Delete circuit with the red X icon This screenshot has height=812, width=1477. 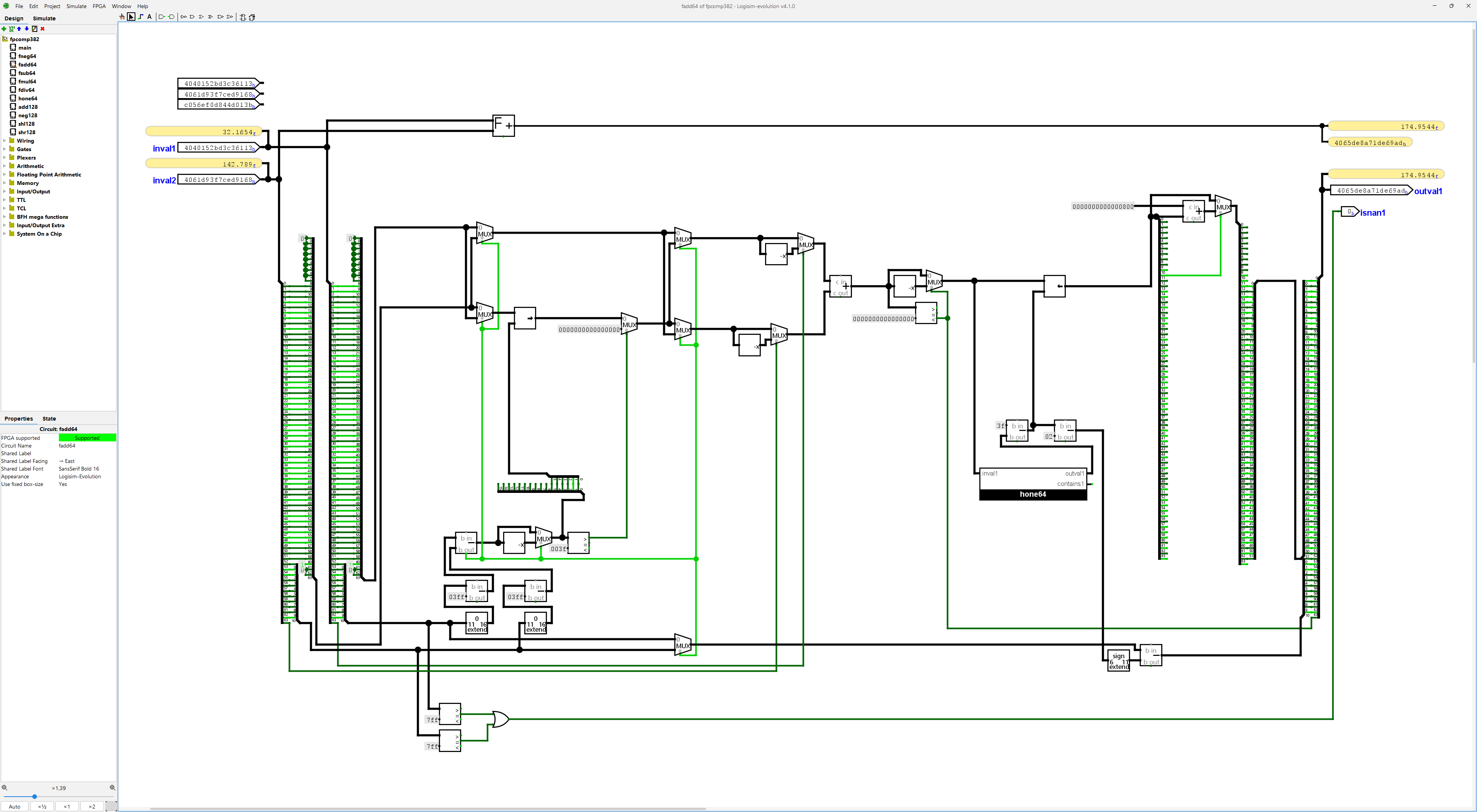pyautogui.click(x=42, y=29)
